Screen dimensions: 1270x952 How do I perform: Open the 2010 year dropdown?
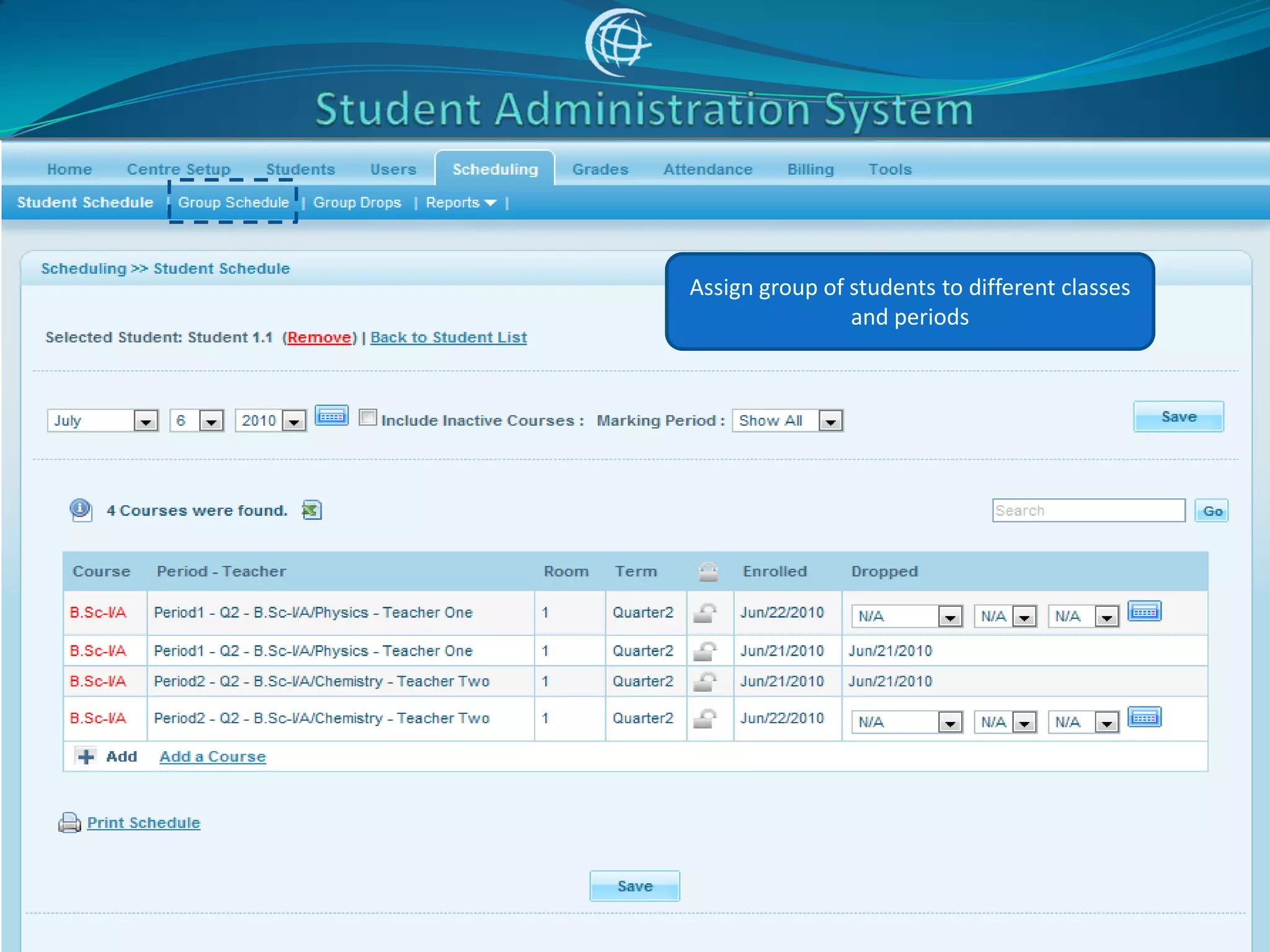coord(270,421)
